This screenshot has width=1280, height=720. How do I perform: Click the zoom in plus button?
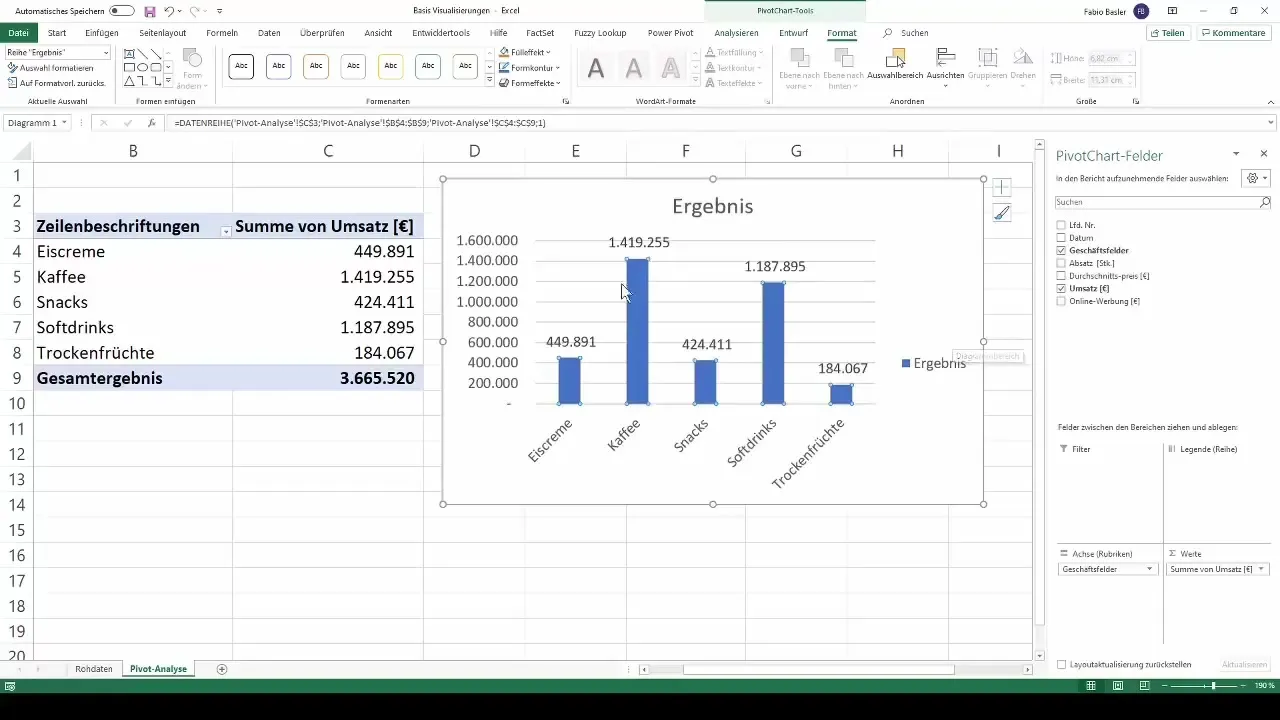click(1245, 686)
